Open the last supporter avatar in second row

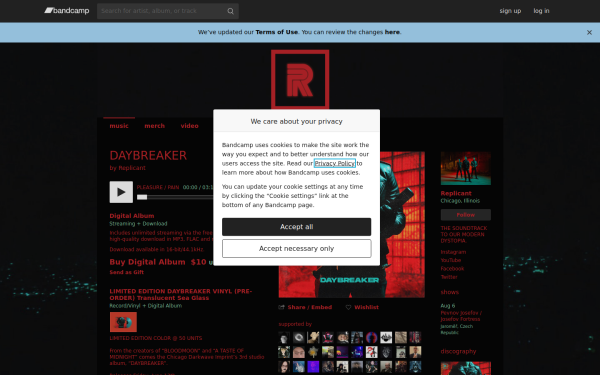pos(415,352)
